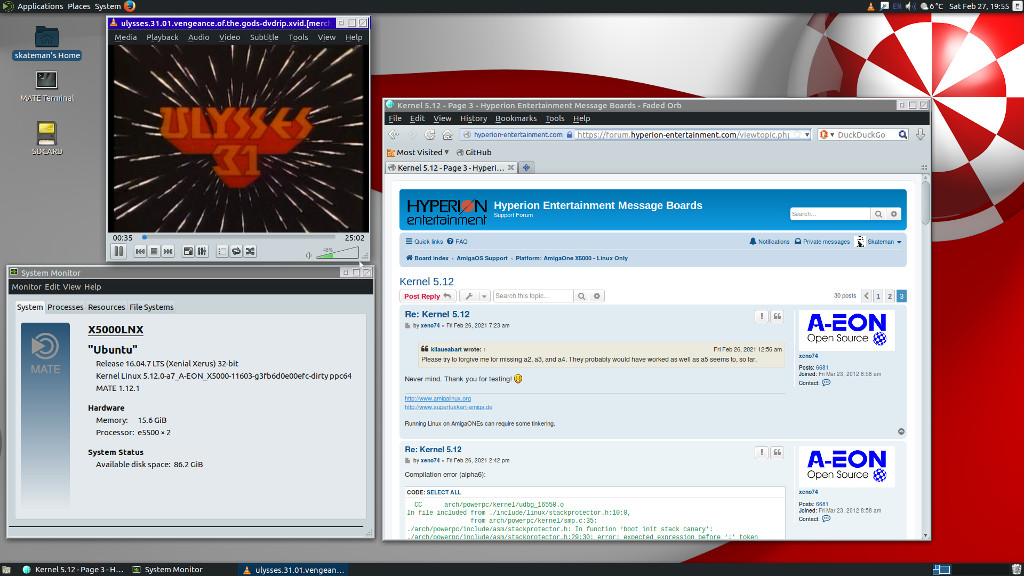The height and width of the screenshot is (576, 1024).
Task: Go to page 1 of the topic
Action: pyautogui.click(x=878, y=296)
